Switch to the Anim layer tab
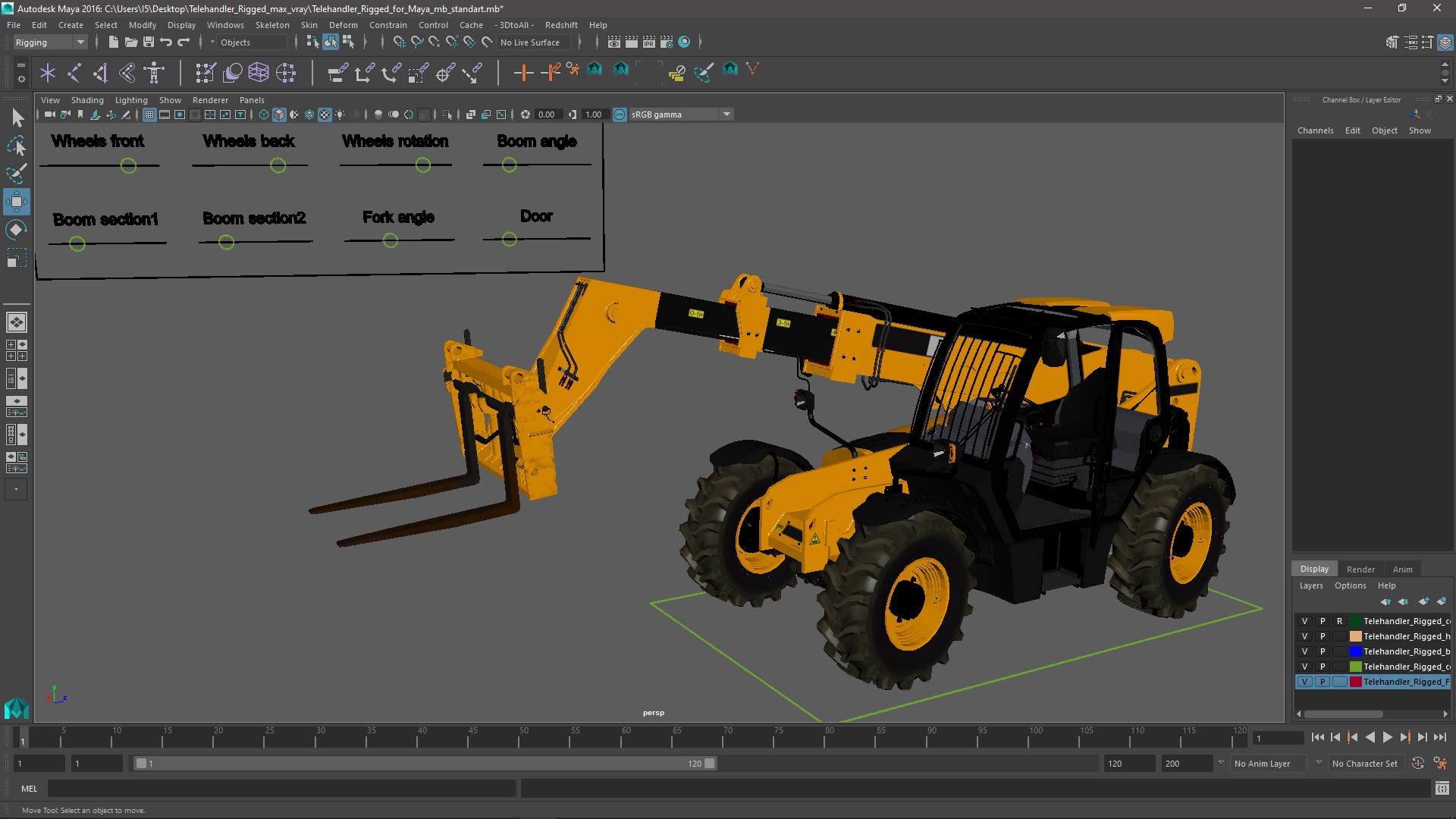 tap(1402, 569)
